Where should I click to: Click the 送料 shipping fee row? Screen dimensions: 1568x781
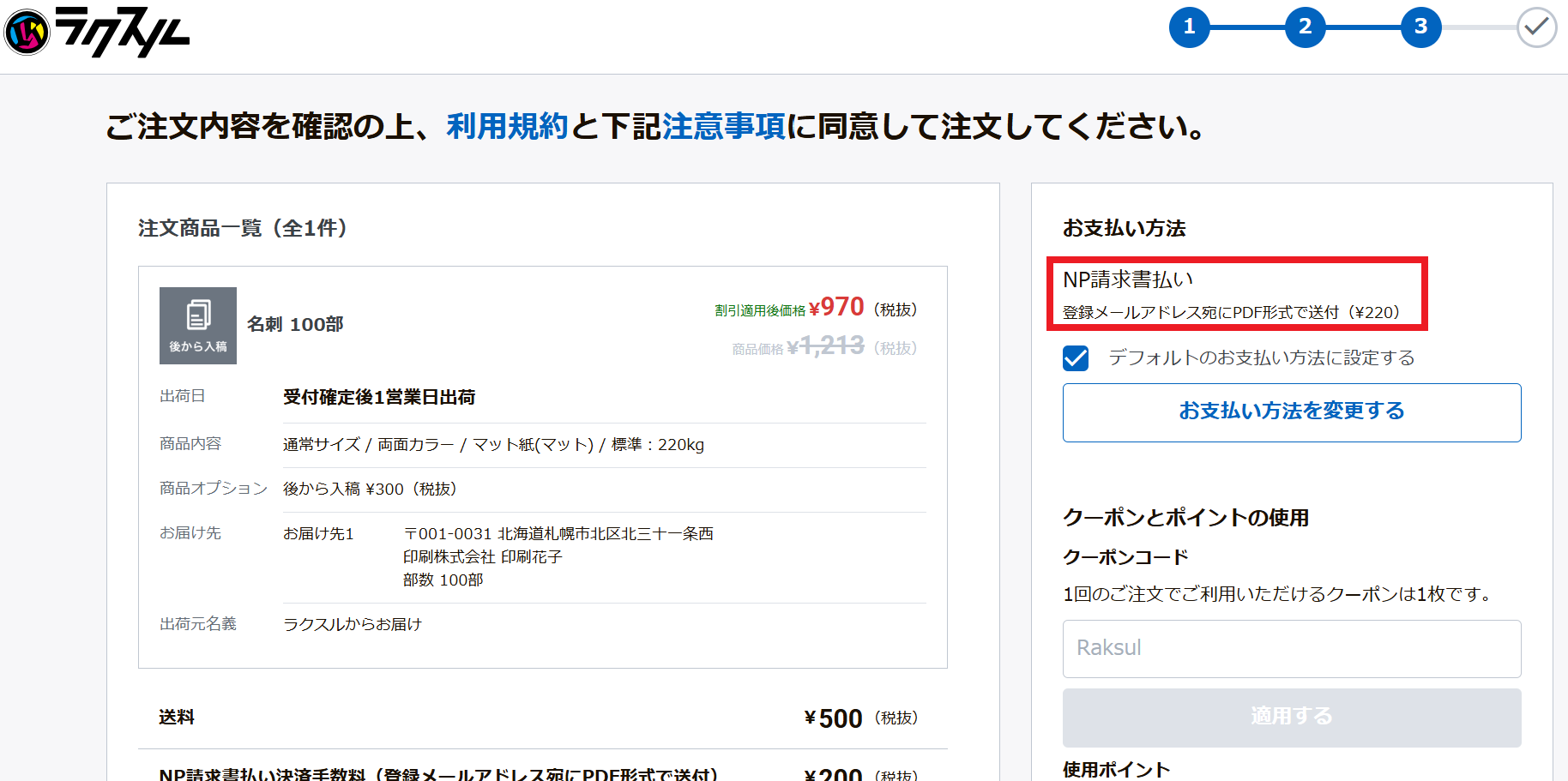tap(177, 718)
